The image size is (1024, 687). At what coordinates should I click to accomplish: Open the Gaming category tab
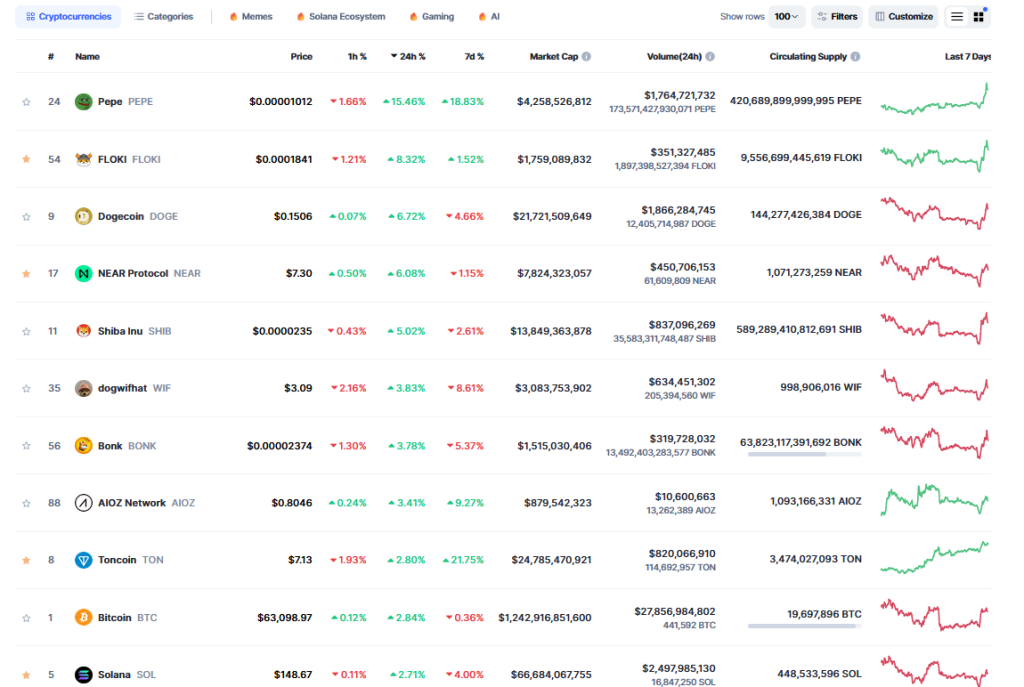pos(431,17)
